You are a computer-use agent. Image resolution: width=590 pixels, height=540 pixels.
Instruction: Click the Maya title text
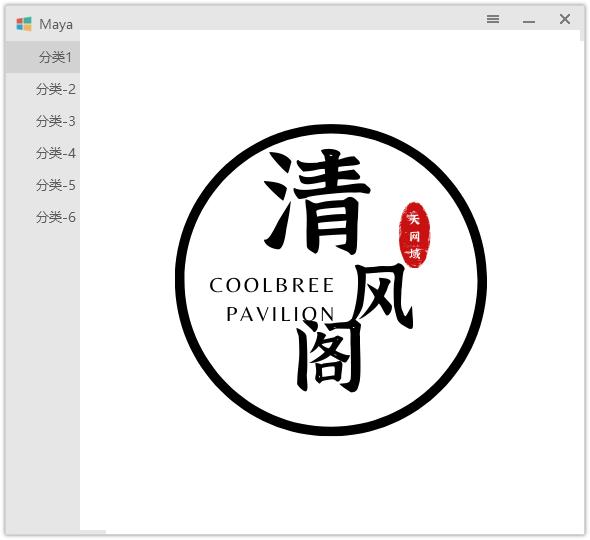[x=56, y=24]
